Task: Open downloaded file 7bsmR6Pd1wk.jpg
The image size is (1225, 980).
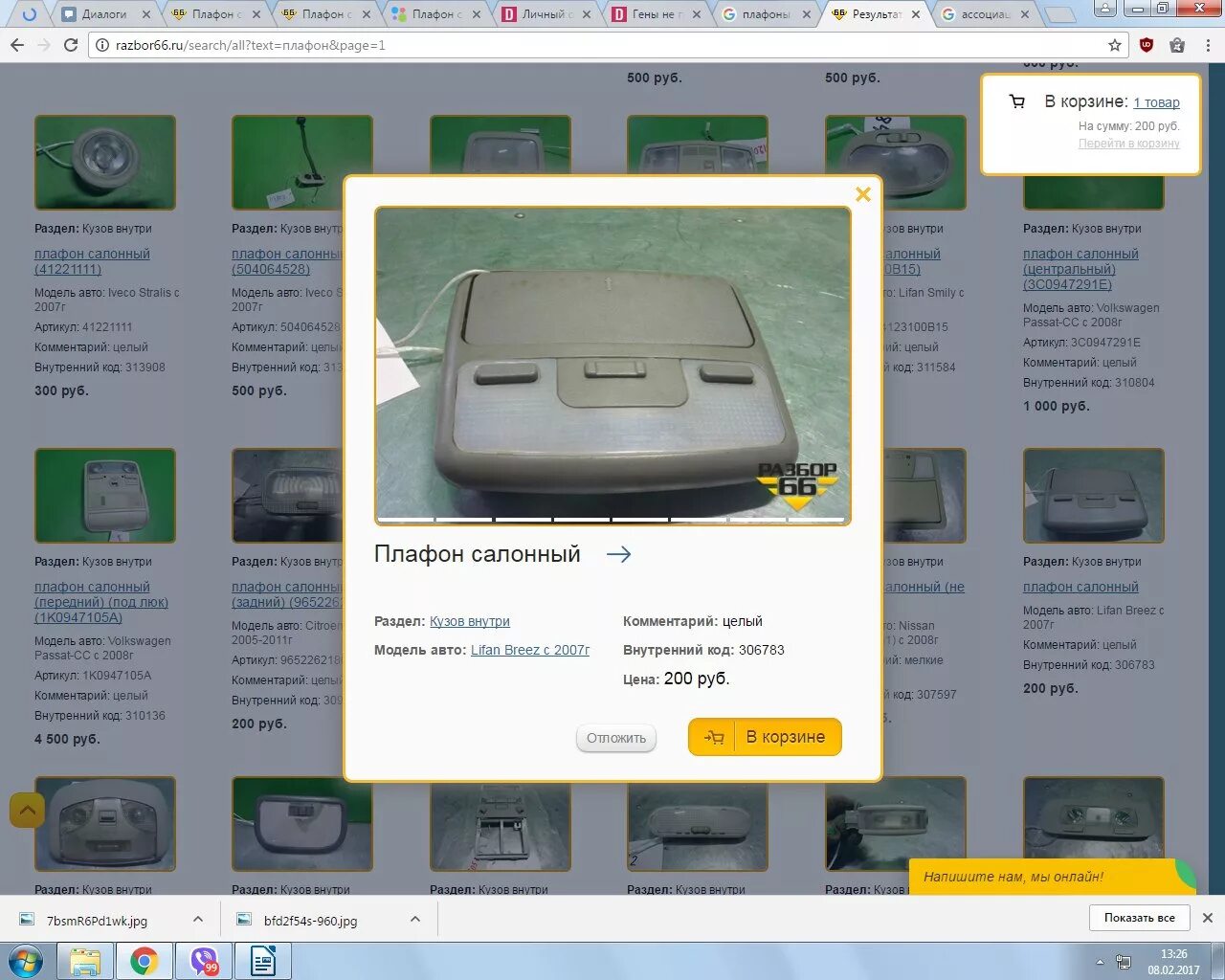Action: (x=96, y=921)
